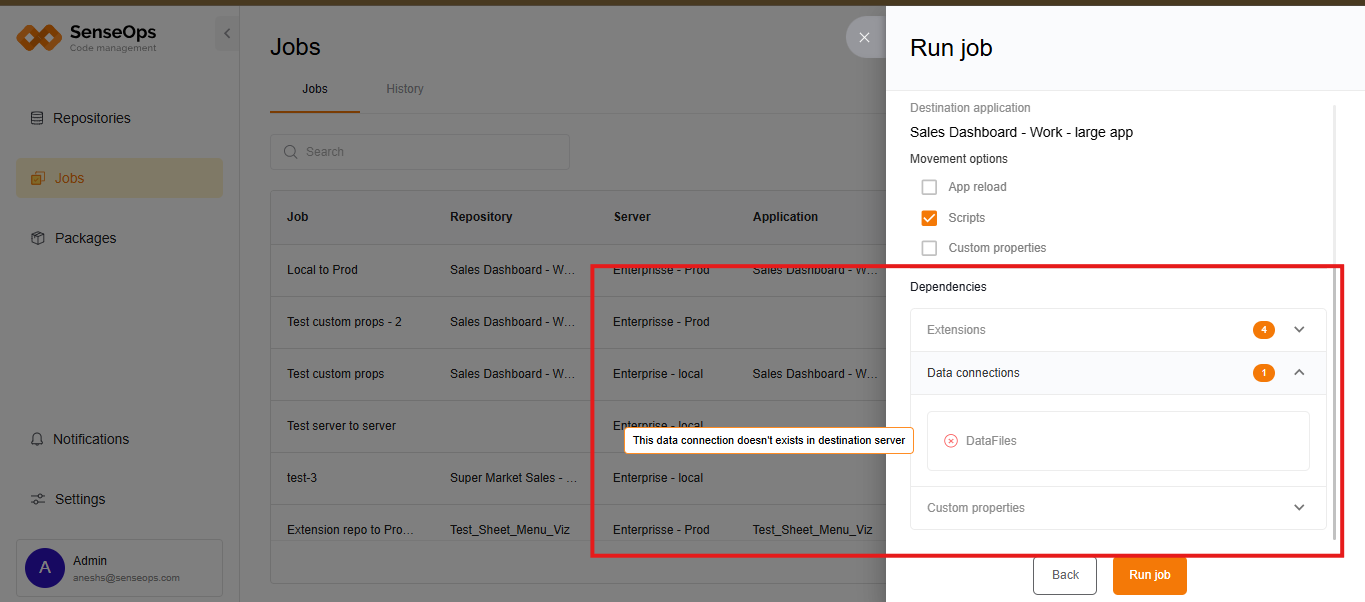The width and height of the screenshot is (1365, 602).
Task: Click the Application column header
Action: click(x=785, y=217)
